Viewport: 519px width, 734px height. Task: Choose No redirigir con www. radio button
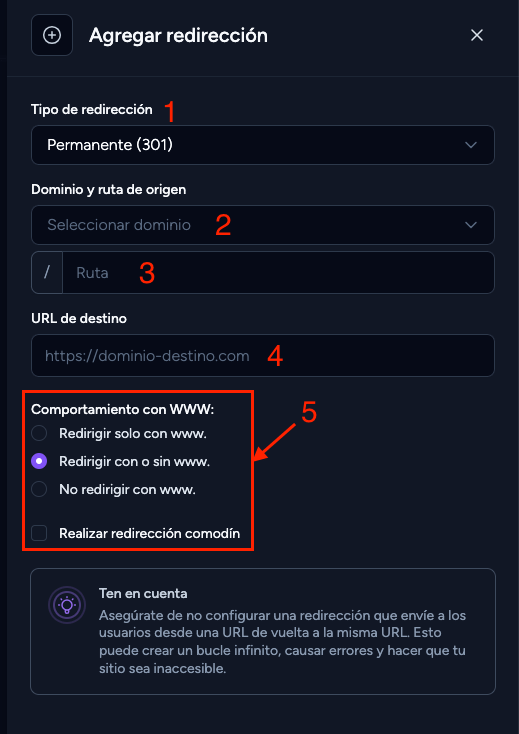pos(39,490)
